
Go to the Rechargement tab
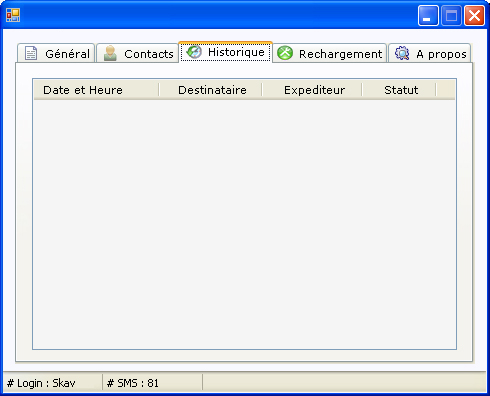(x=330, y=53)
